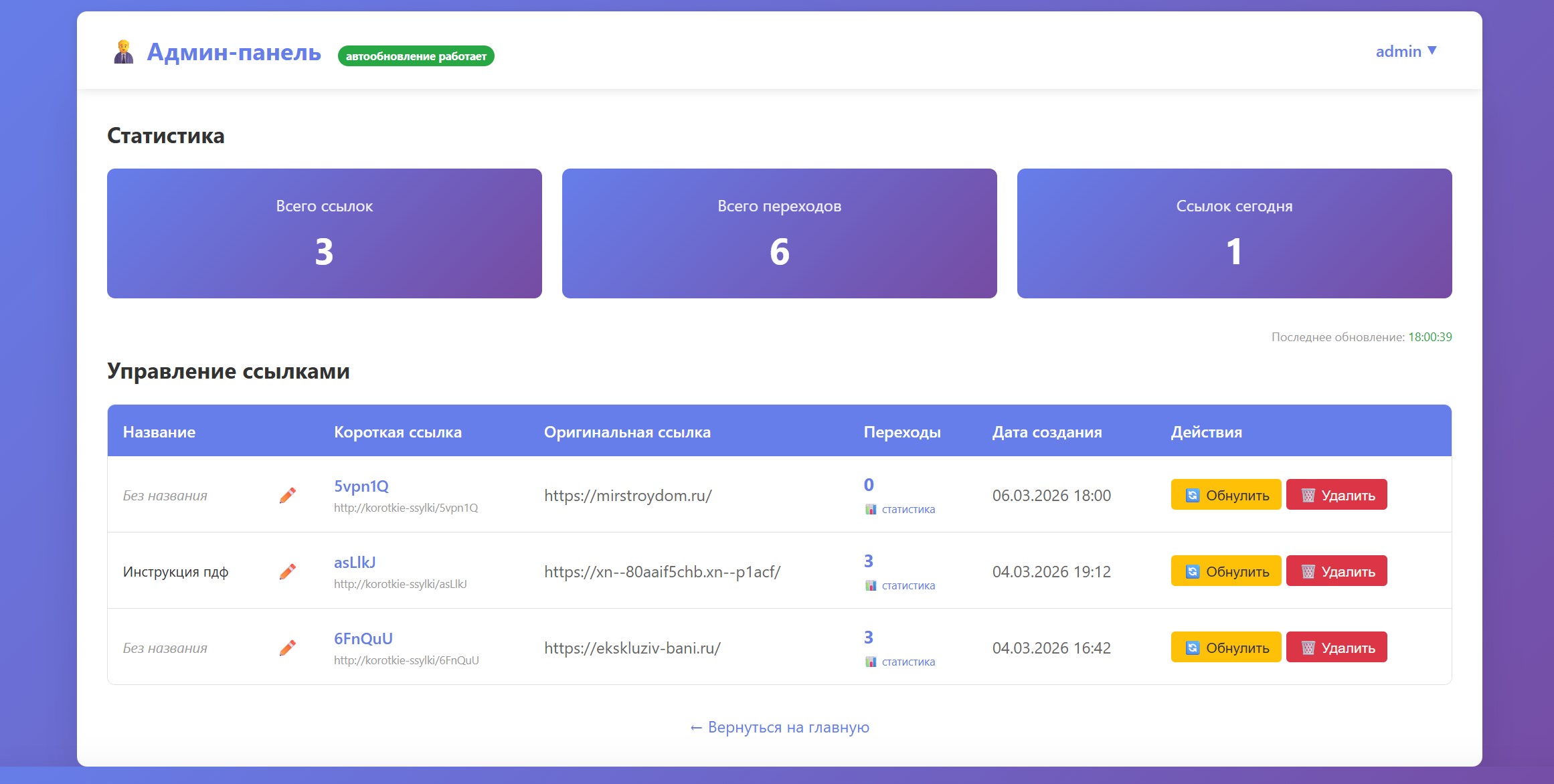Click Вернуться на главную link
This screenshot has width=1554, height=784.
779,727
